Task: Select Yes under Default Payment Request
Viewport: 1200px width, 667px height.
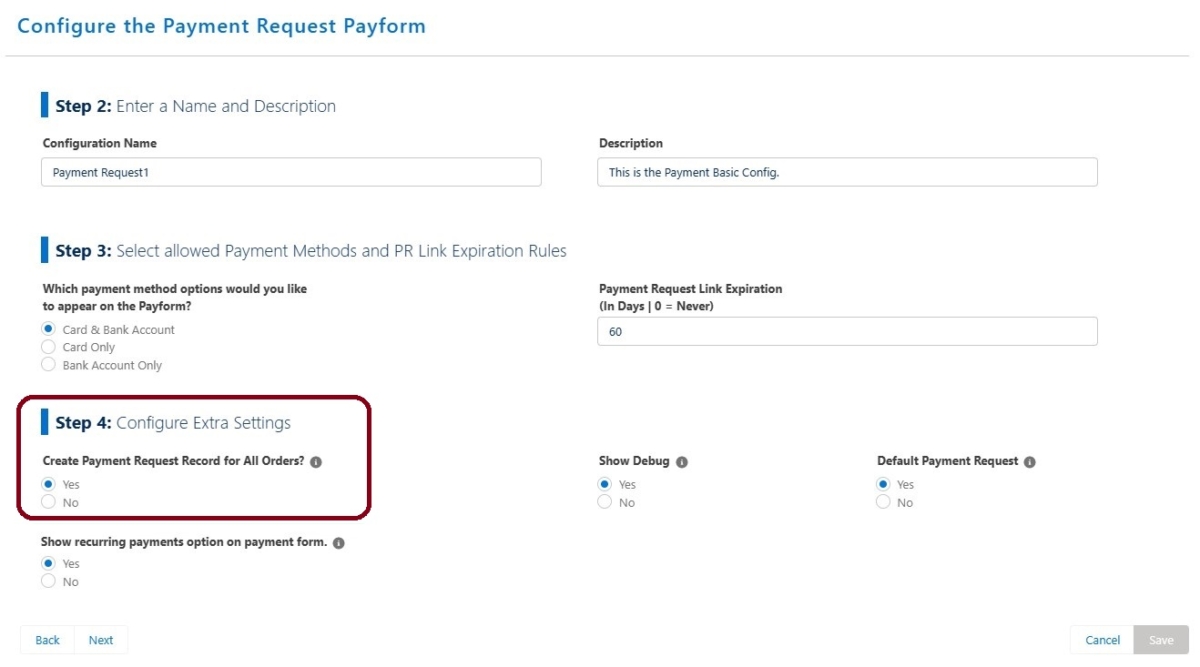Action: coord(883,483)
